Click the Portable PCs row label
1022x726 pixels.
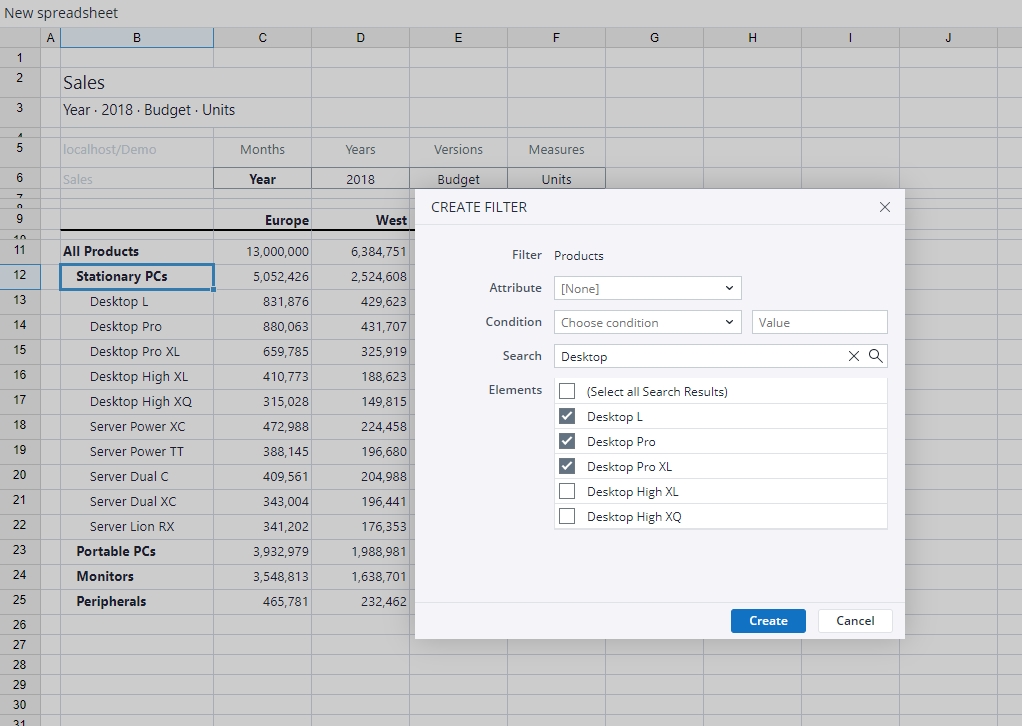coord(116,551)
